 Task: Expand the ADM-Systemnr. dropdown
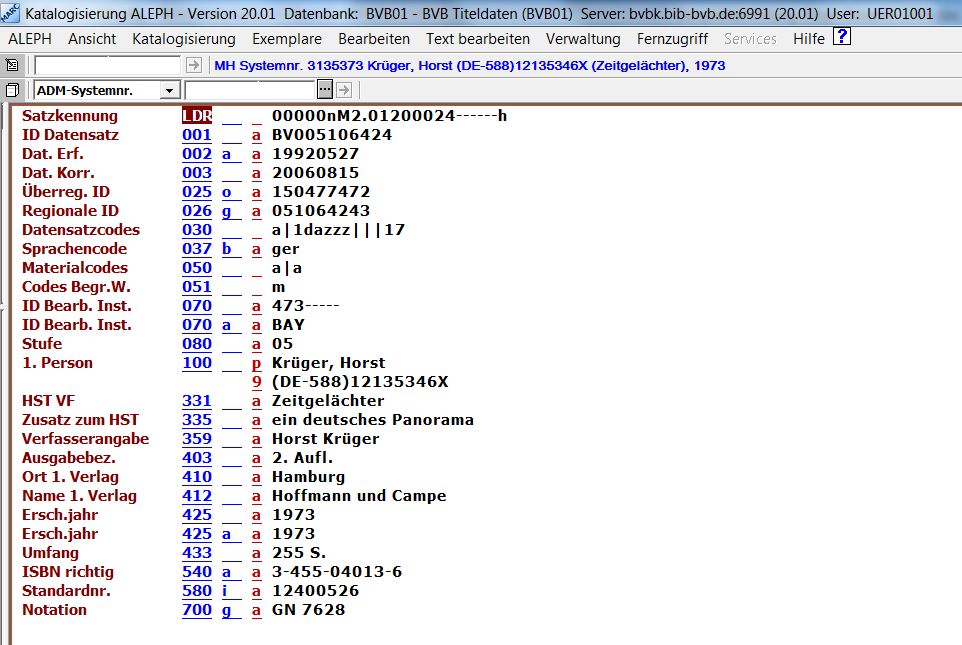(x=169, y=91)
